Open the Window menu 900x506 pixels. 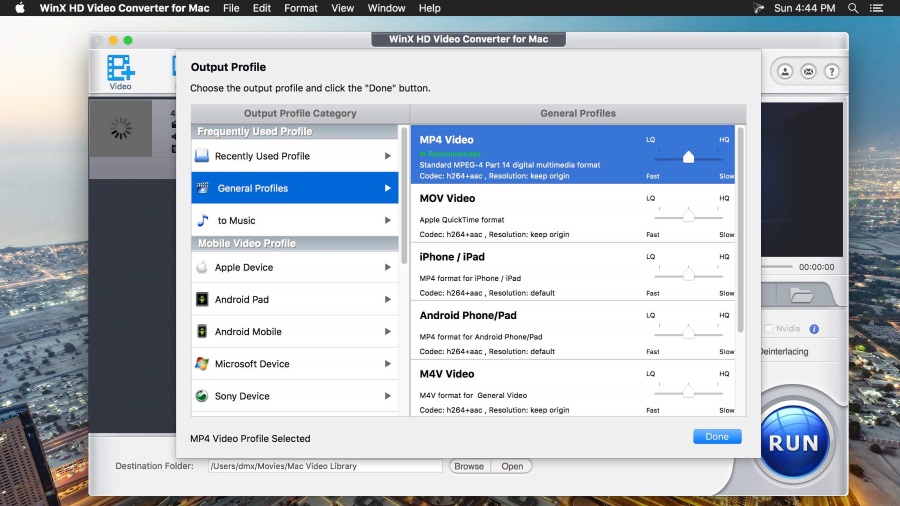(386, 8)
